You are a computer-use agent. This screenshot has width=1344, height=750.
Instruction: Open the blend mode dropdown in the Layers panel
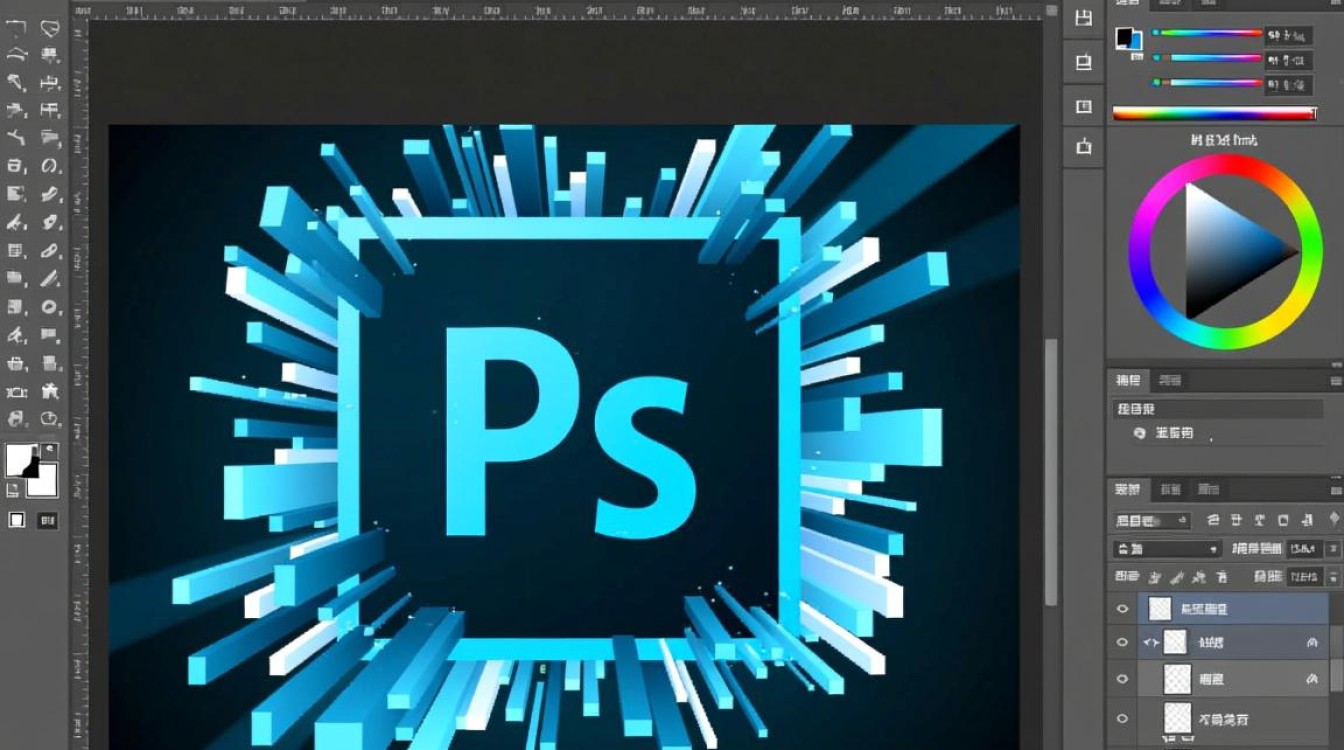coord(1167,549)
